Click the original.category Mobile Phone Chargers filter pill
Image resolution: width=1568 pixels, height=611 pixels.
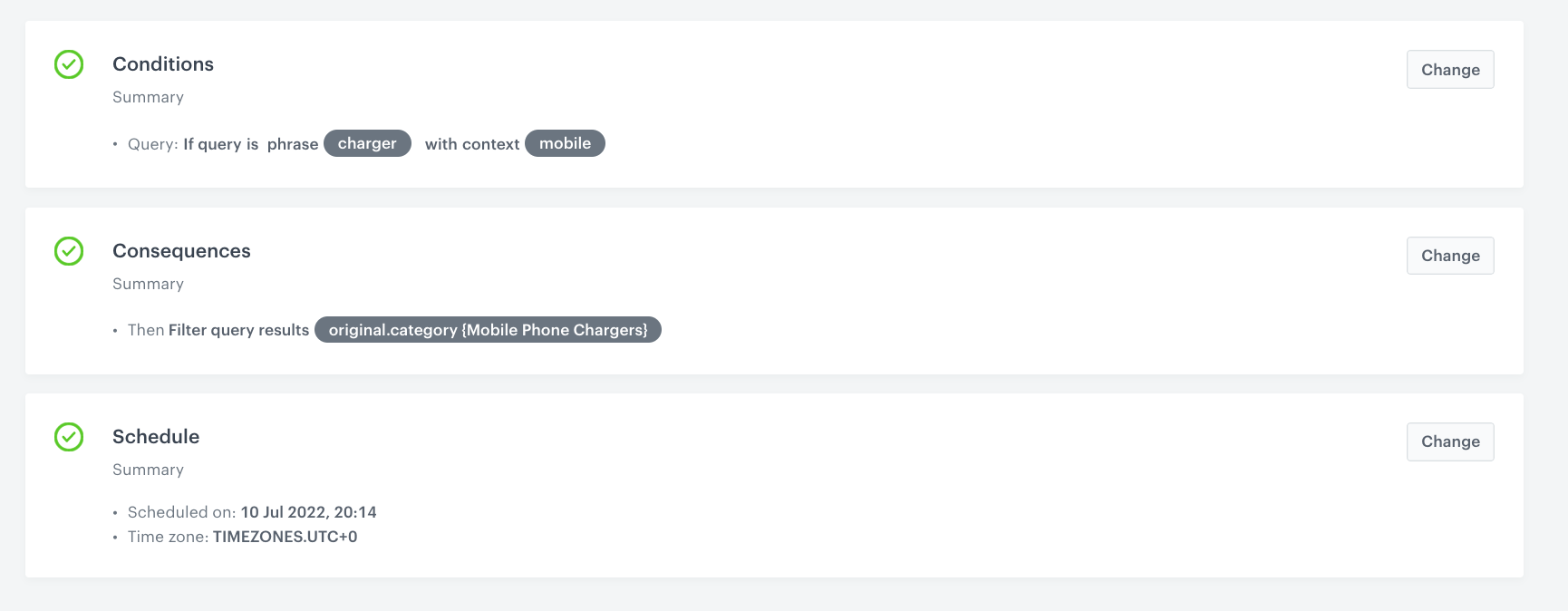(488, 329)
